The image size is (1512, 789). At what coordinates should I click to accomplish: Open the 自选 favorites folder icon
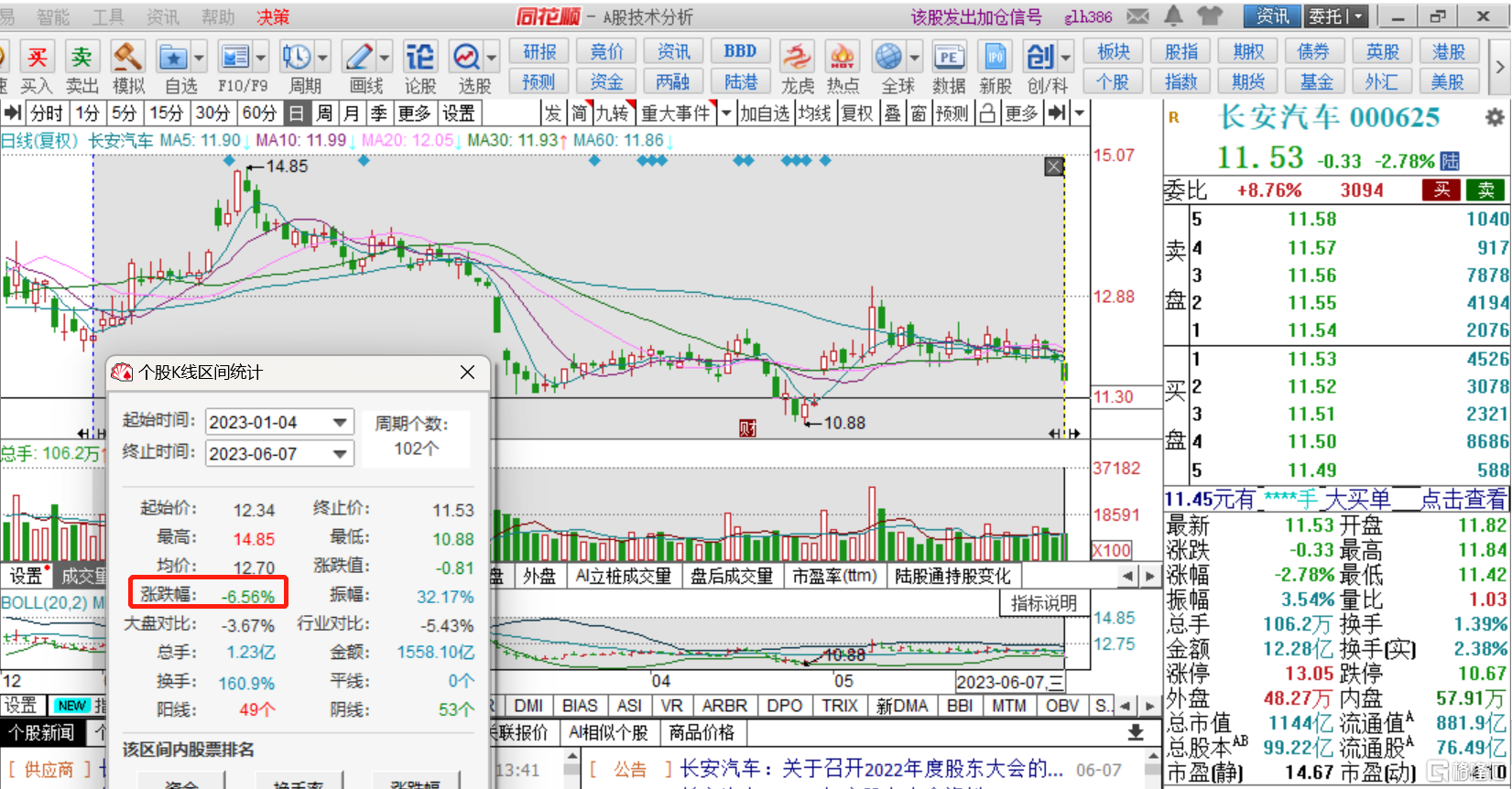click(173, 58)
